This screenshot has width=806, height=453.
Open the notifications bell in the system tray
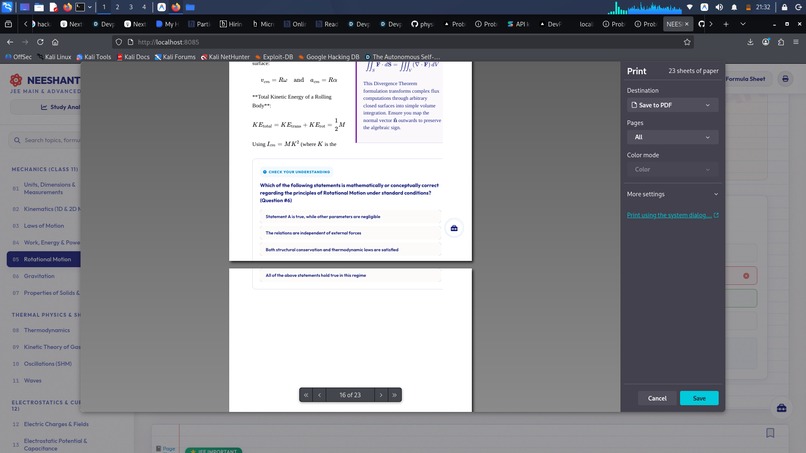coord(734,7)
